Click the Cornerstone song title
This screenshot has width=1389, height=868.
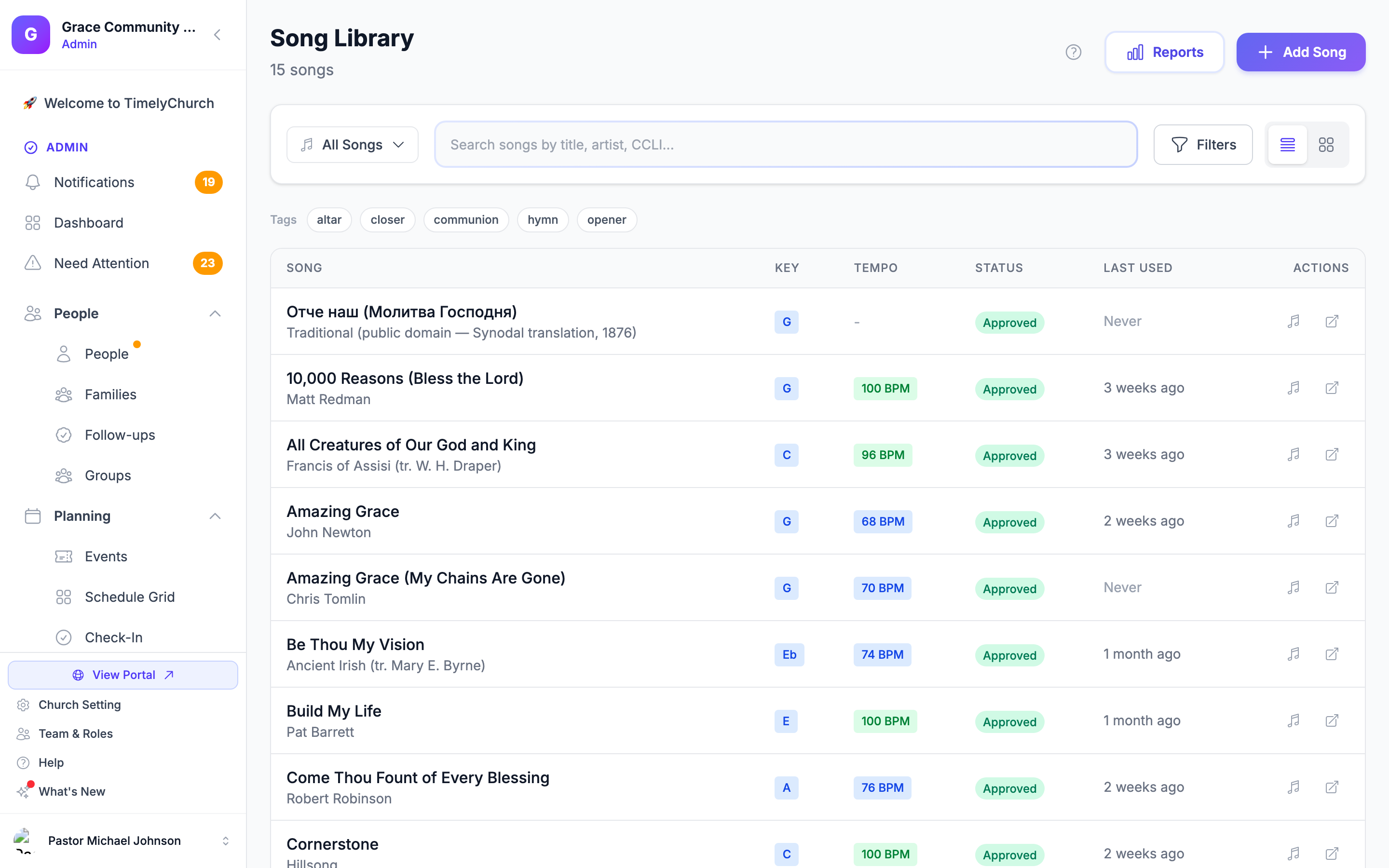[332, 844]
